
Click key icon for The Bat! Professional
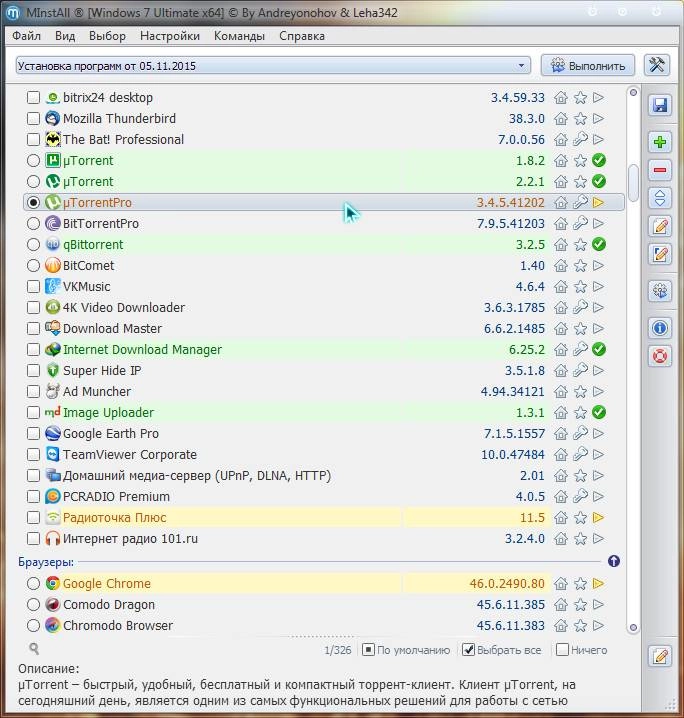(580, 139)
